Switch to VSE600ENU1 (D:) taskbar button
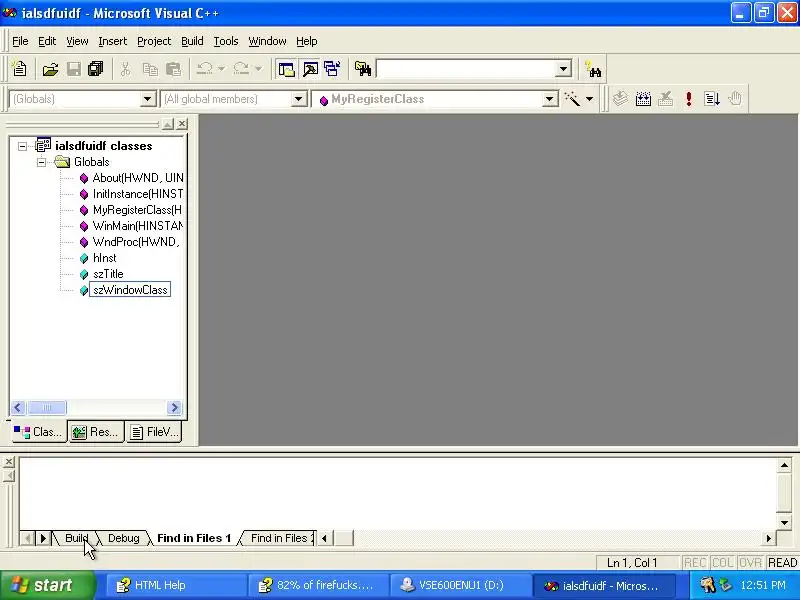This screenshot has height=600, width=800. (460, 586)
